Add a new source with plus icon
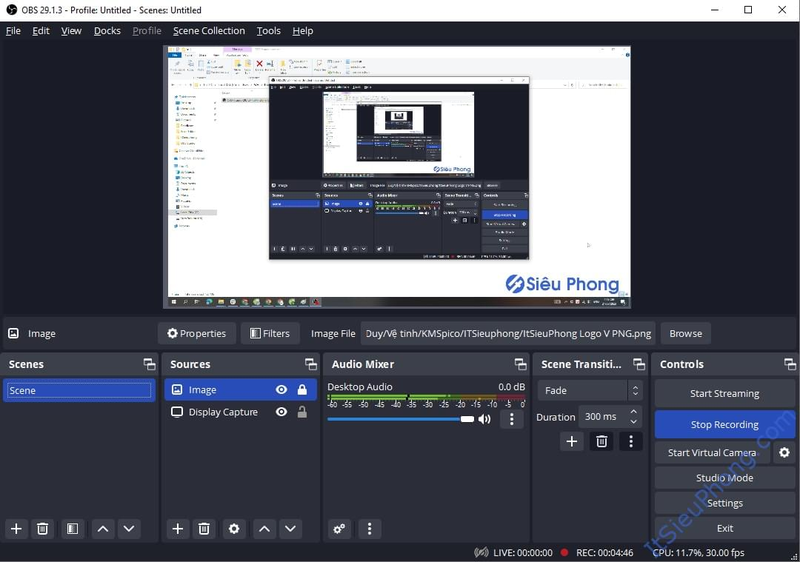 (x=178, y=529)
